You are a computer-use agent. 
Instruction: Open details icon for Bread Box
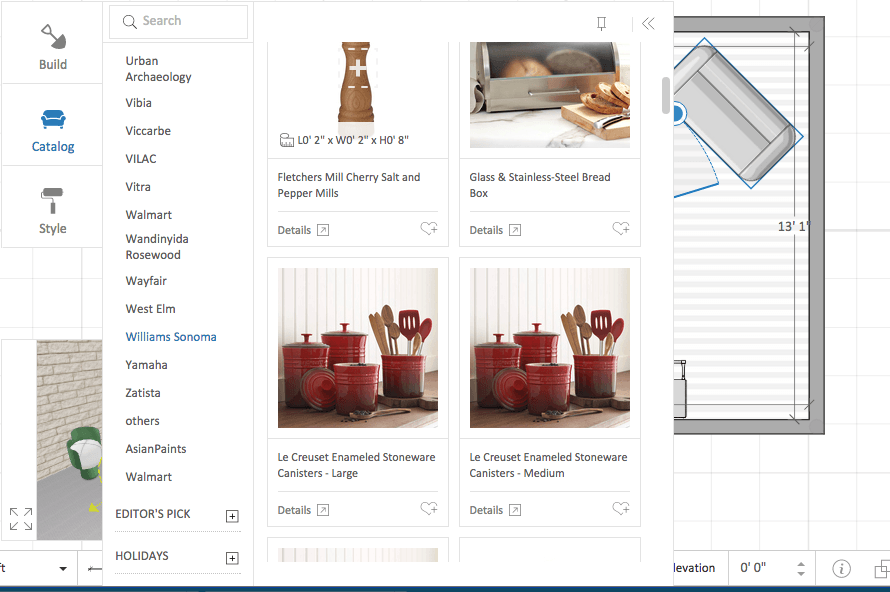tap(515, 230)
